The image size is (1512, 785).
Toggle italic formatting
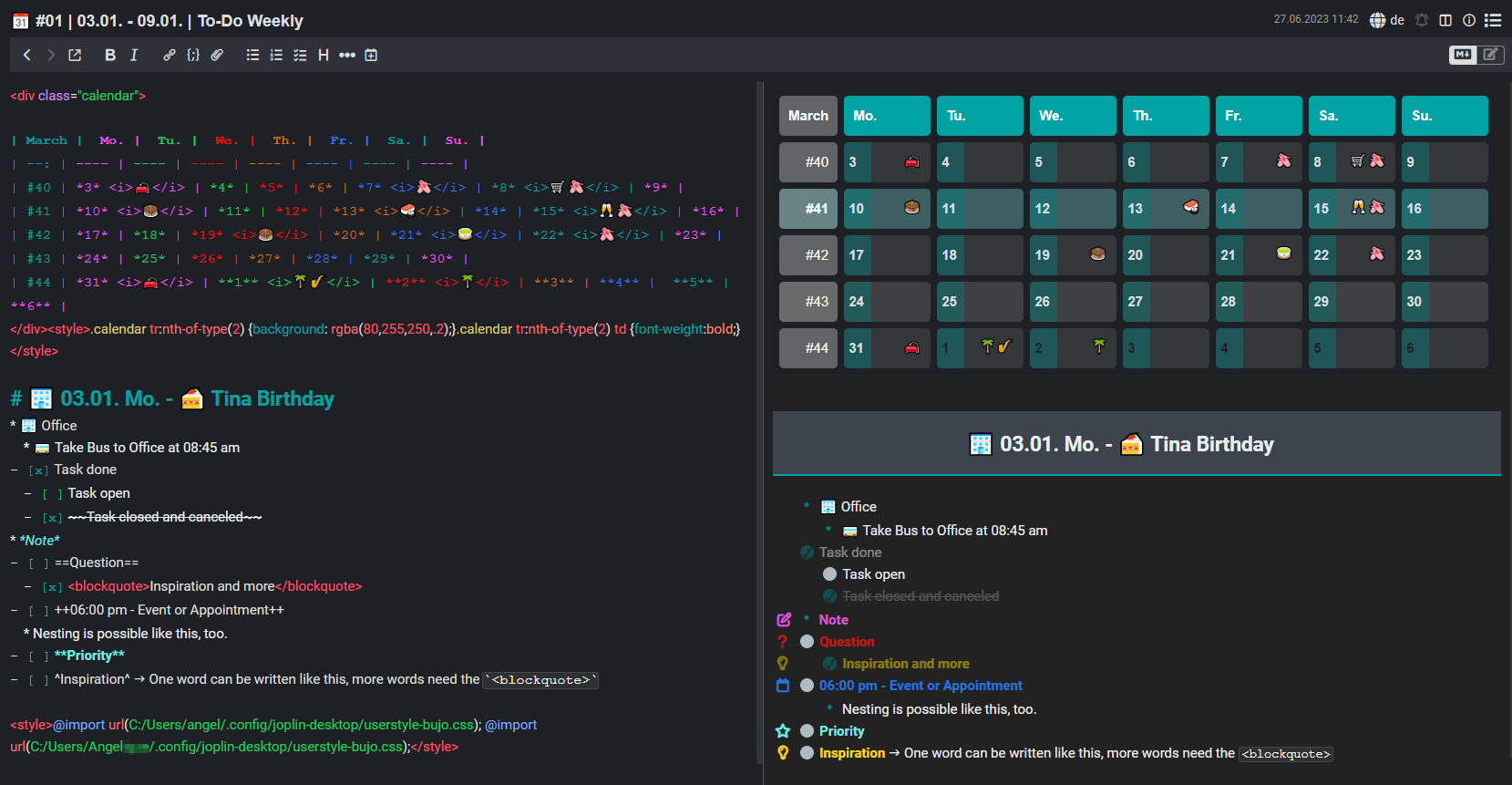click(134, 55)
